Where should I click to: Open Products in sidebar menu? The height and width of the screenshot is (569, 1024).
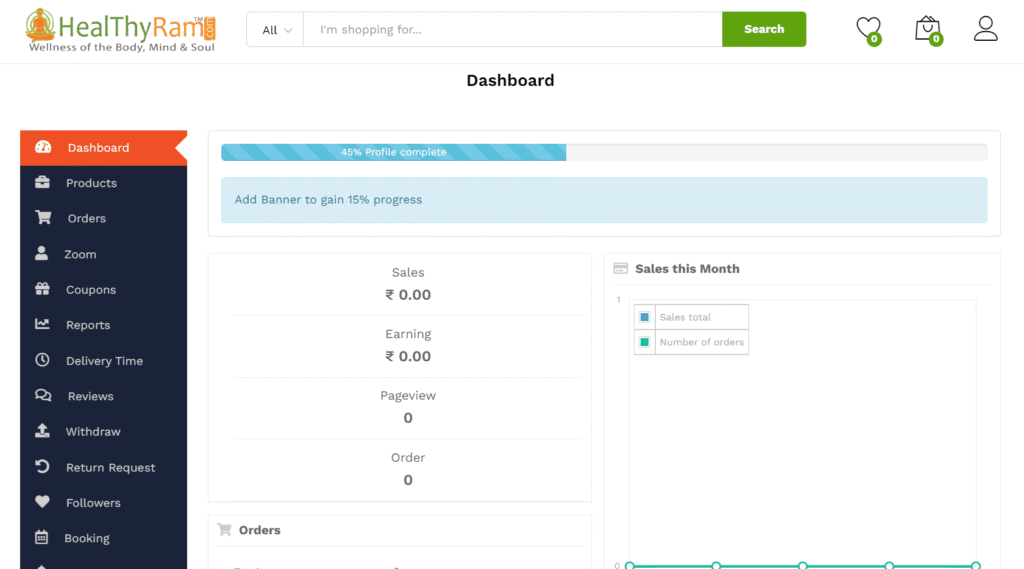pyautogui.click(x=104, y=183)
